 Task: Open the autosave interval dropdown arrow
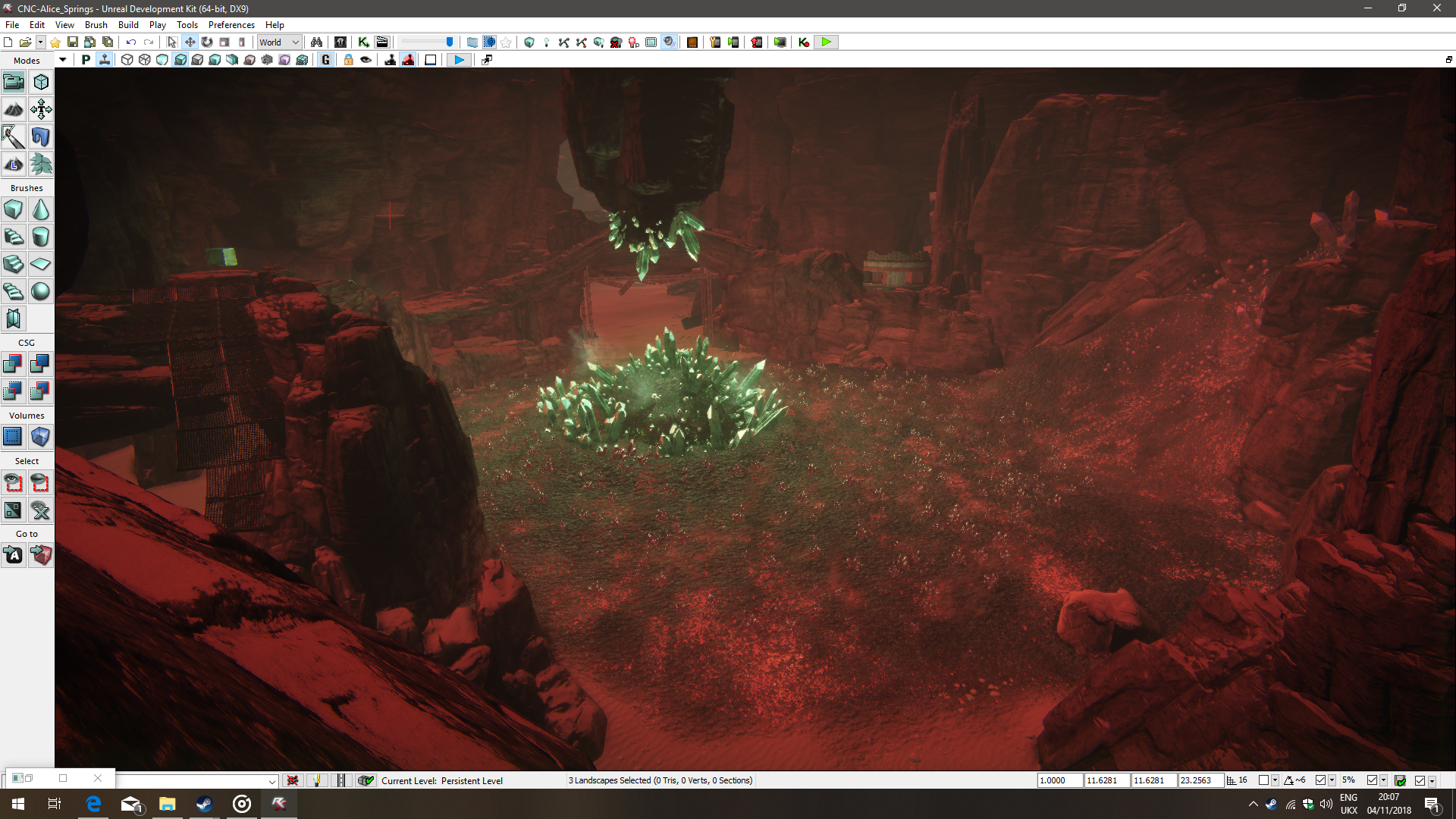click(1432, 780)
